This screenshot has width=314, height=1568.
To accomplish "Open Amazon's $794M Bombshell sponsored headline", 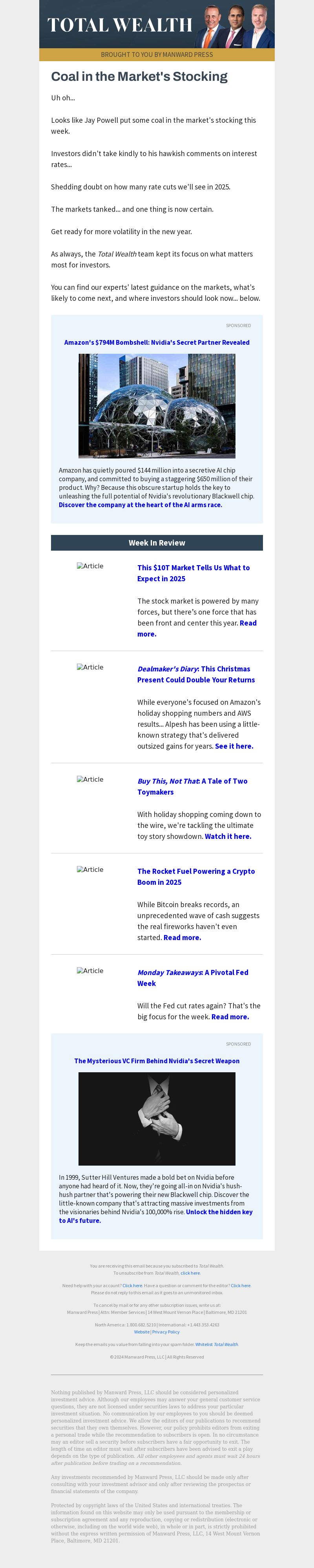I will 157,342.
